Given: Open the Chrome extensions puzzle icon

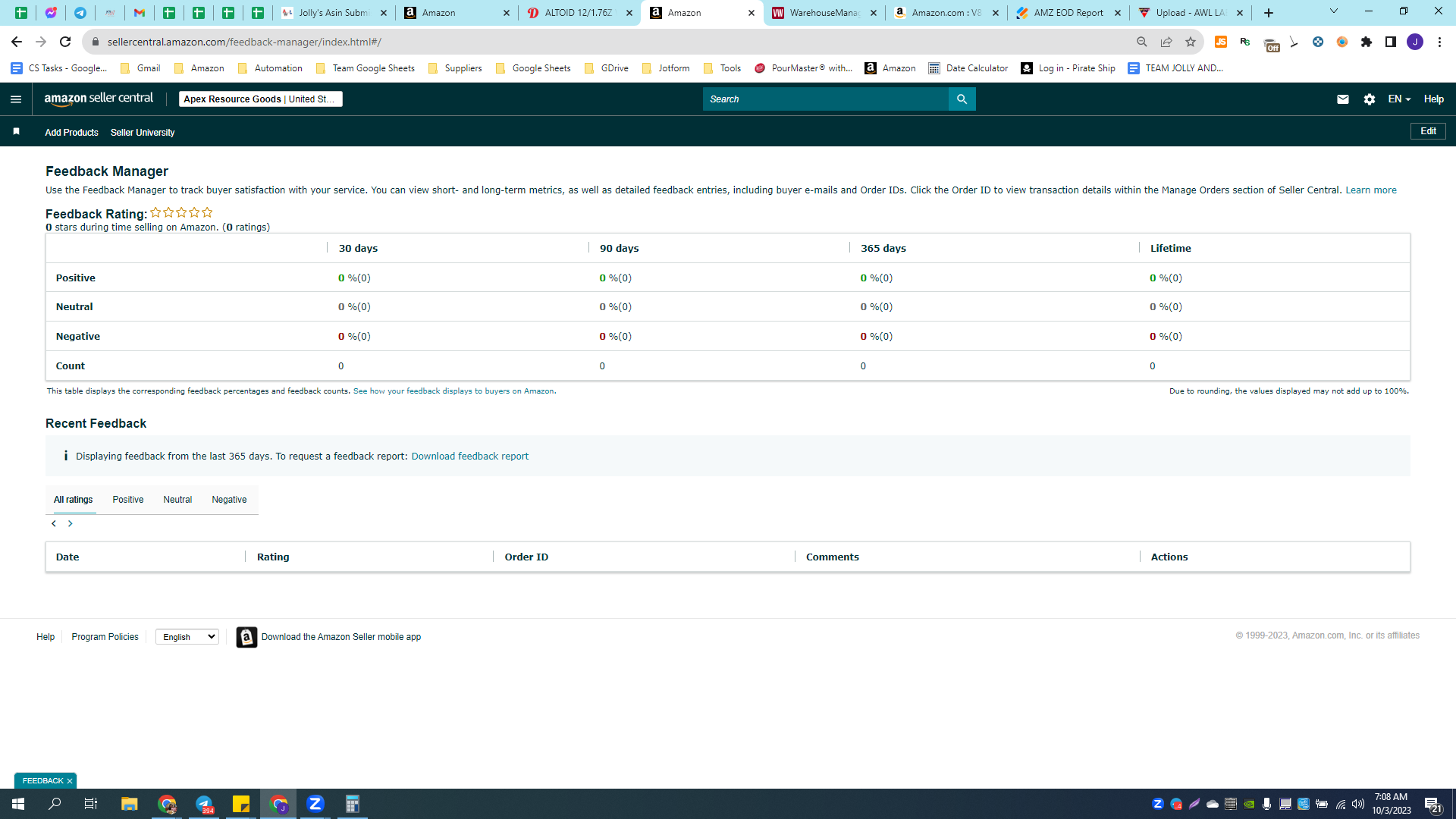Looking at the screenshot, I should (1367, 42).
